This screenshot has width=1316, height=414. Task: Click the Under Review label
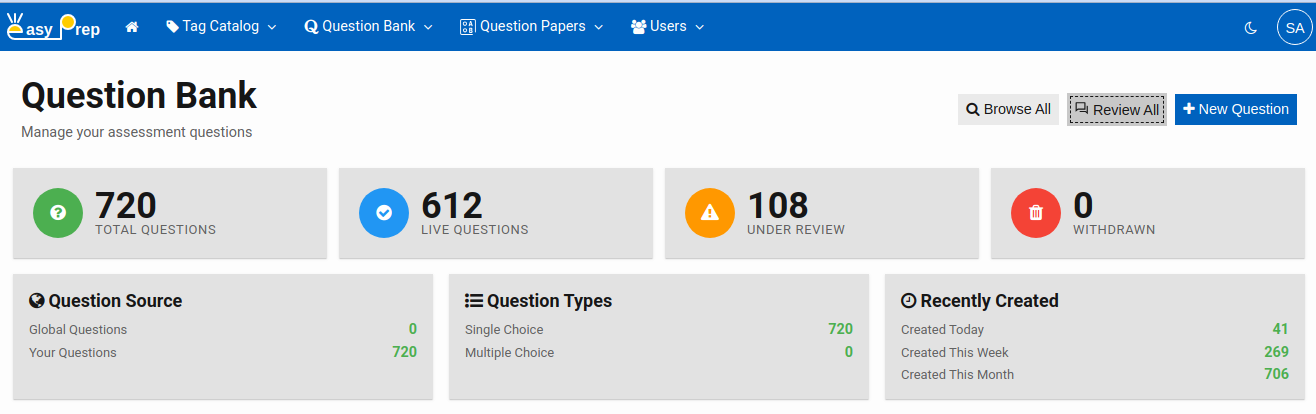pyautogui.click(x=796, y=229)
